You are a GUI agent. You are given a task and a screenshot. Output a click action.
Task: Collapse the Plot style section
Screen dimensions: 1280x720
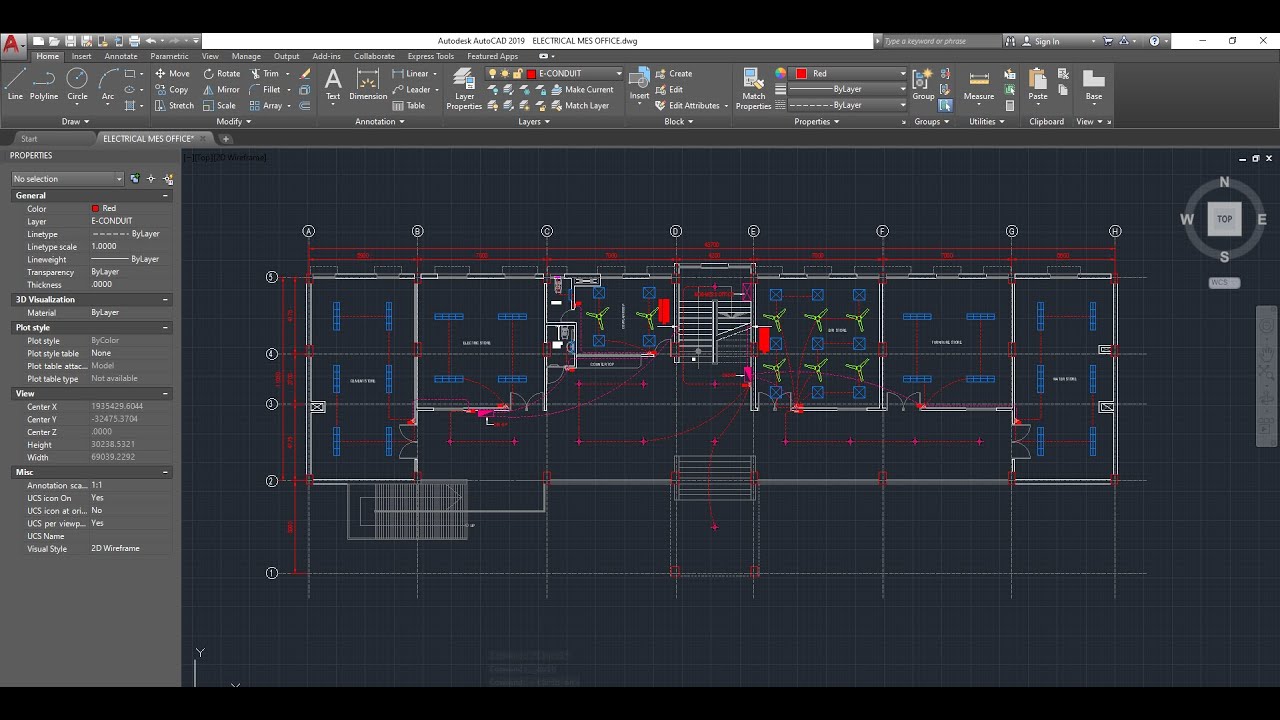click(166, 328)
